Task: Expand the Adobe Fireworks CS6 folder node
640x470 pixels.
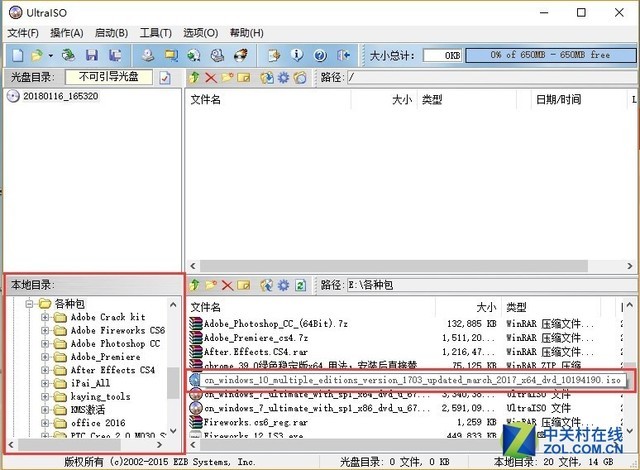Action: click(x=45, y=330)
